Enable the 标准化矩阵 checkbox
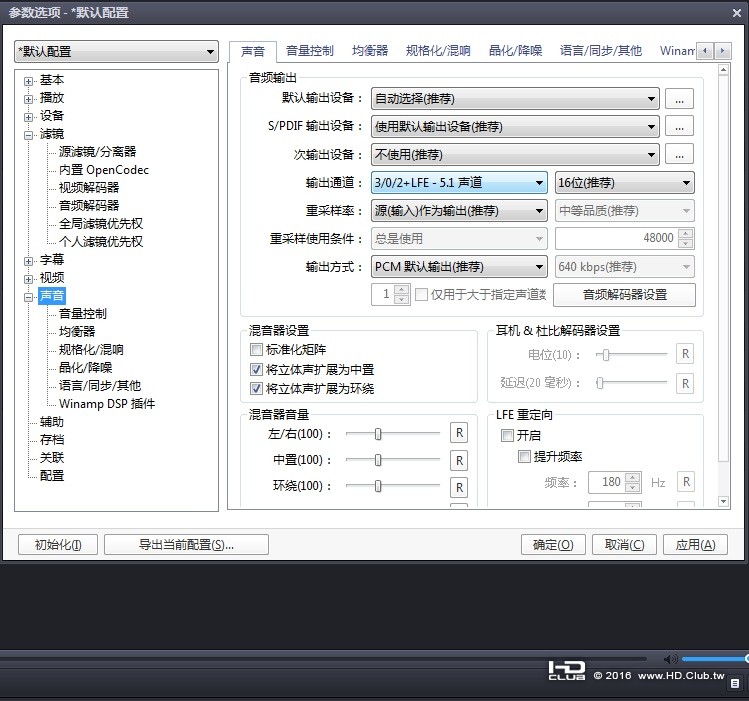Screen dimensions: 749x701 (256, 350)
